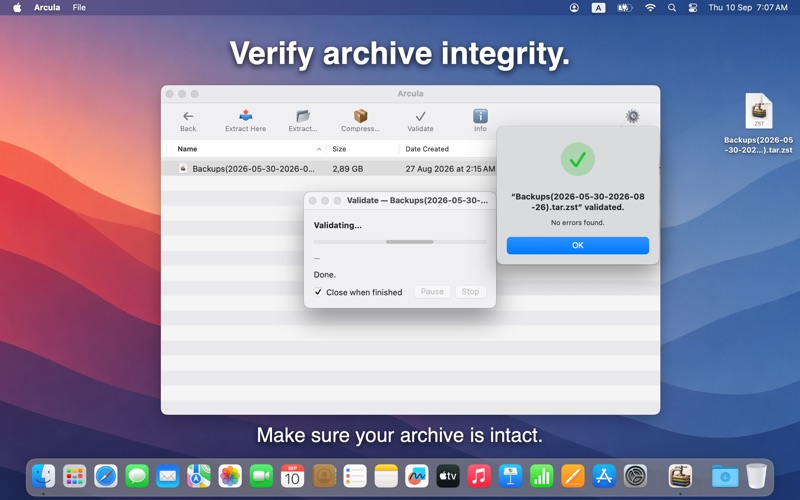Confirm validation with OK button
Screen dimensions: 800x500
coord(578,245)
